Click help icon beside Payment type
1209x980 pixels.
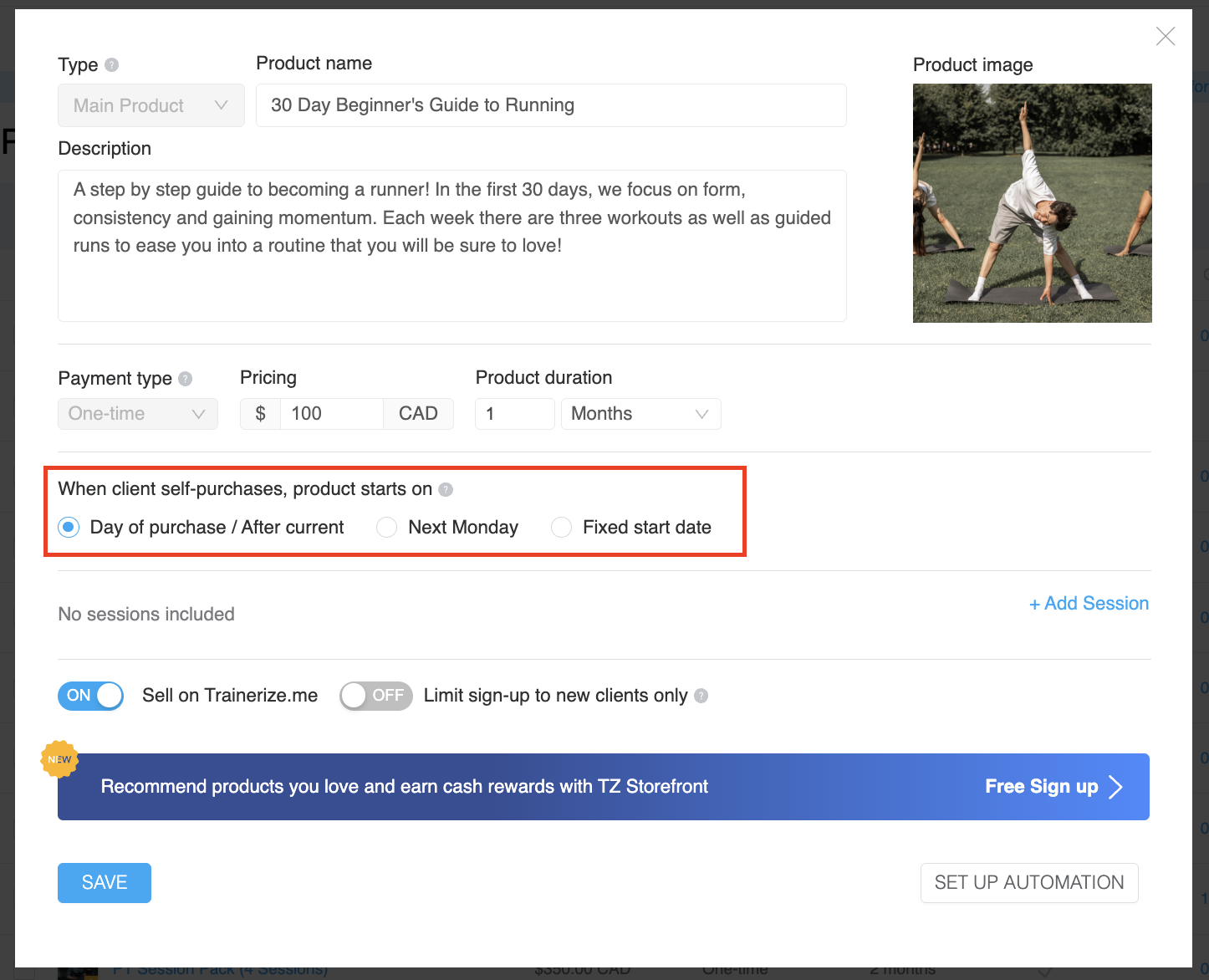coord(186,379)
